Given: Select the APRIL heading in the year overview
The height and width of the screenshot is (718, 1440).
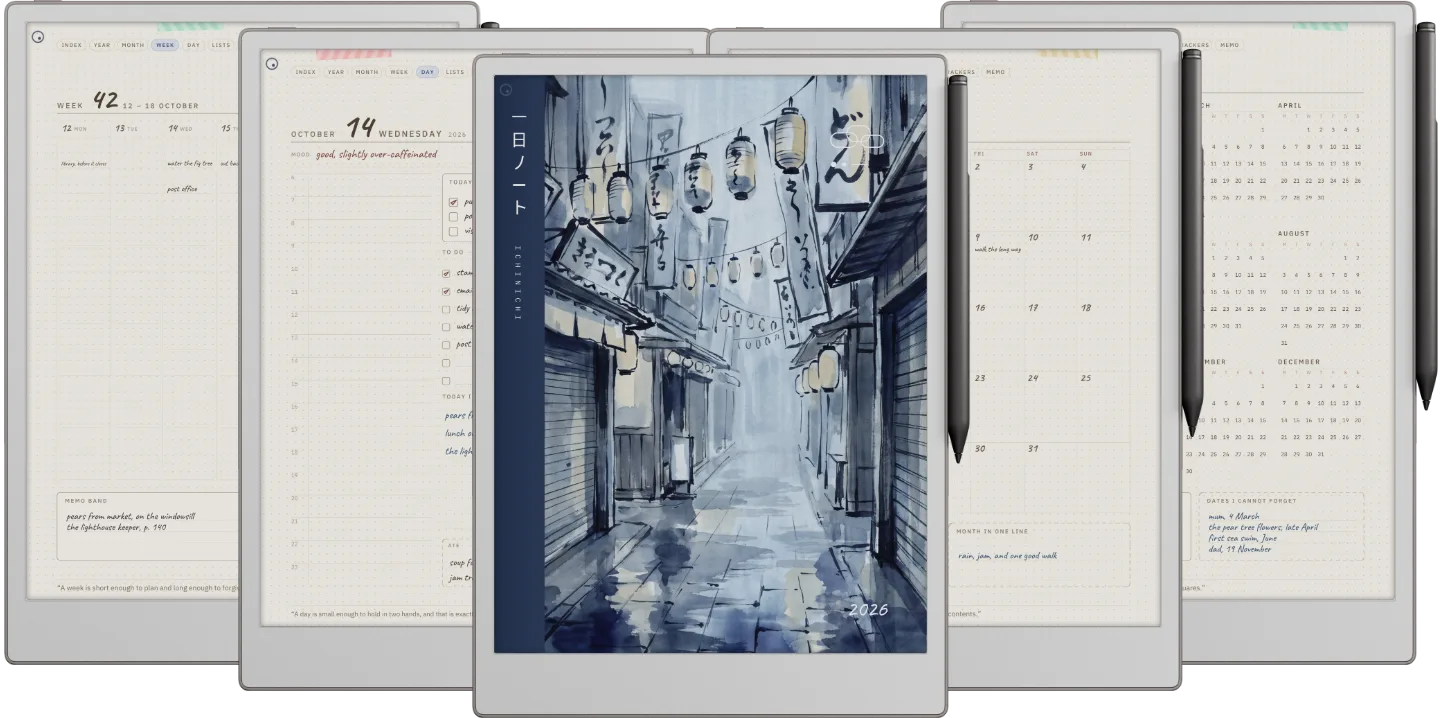Looking at the screenshot, I should [1289, 105].
